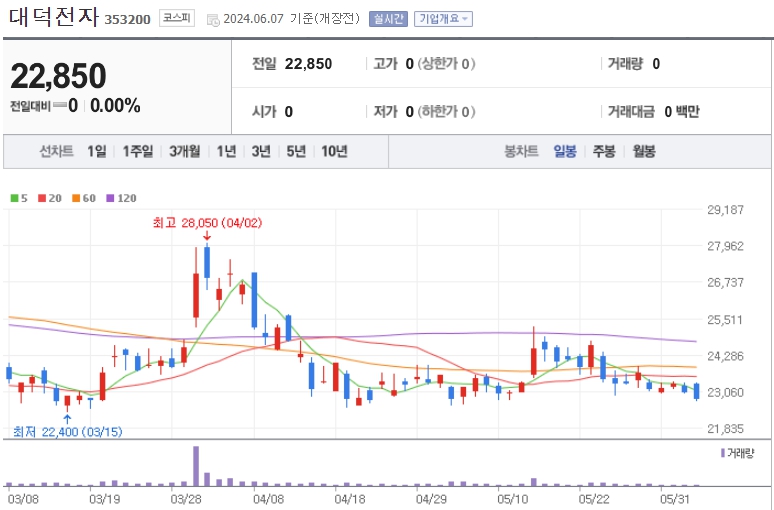
Task: Select the 3개월 line chart tab
Action: pyautogui.click(x=185, y=151)
